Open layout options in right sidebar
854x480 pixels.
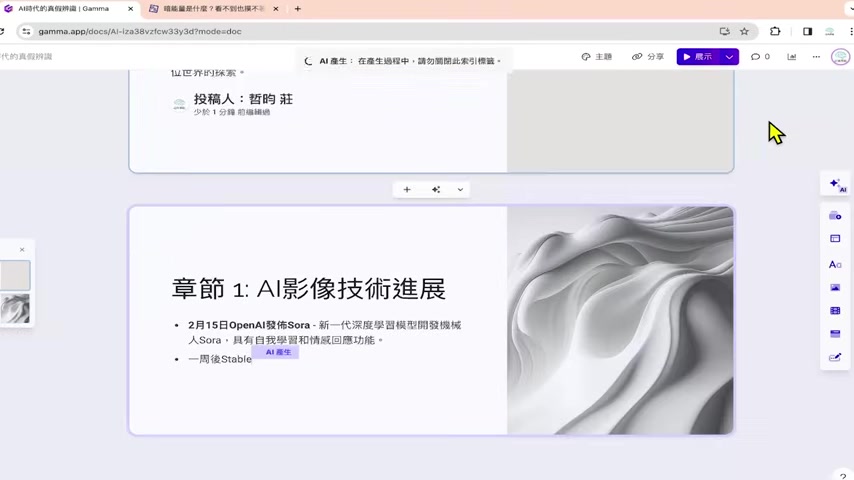[835, 239]
